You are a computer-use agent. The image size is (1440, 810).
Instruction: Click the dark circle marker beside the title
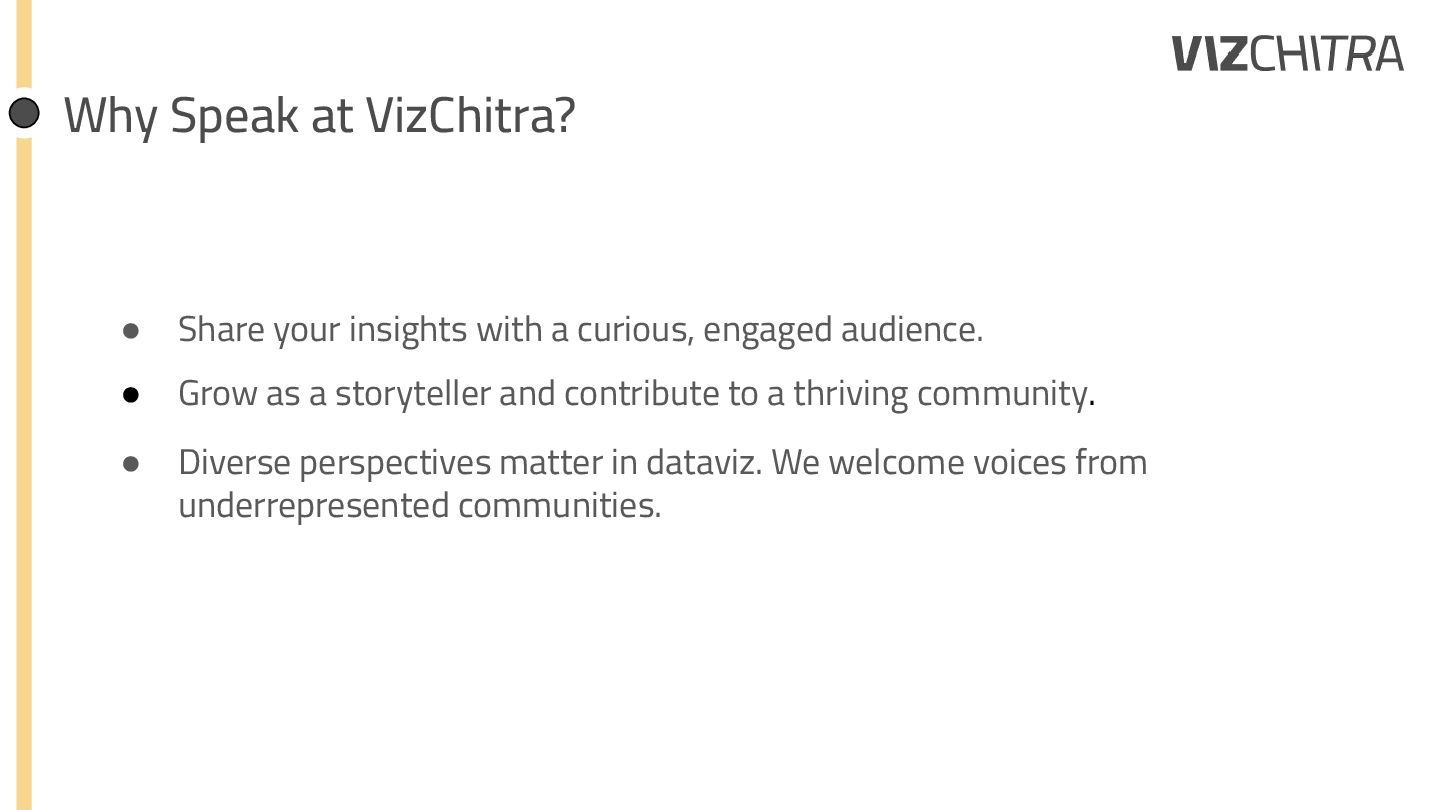click(x=24, y=113)
